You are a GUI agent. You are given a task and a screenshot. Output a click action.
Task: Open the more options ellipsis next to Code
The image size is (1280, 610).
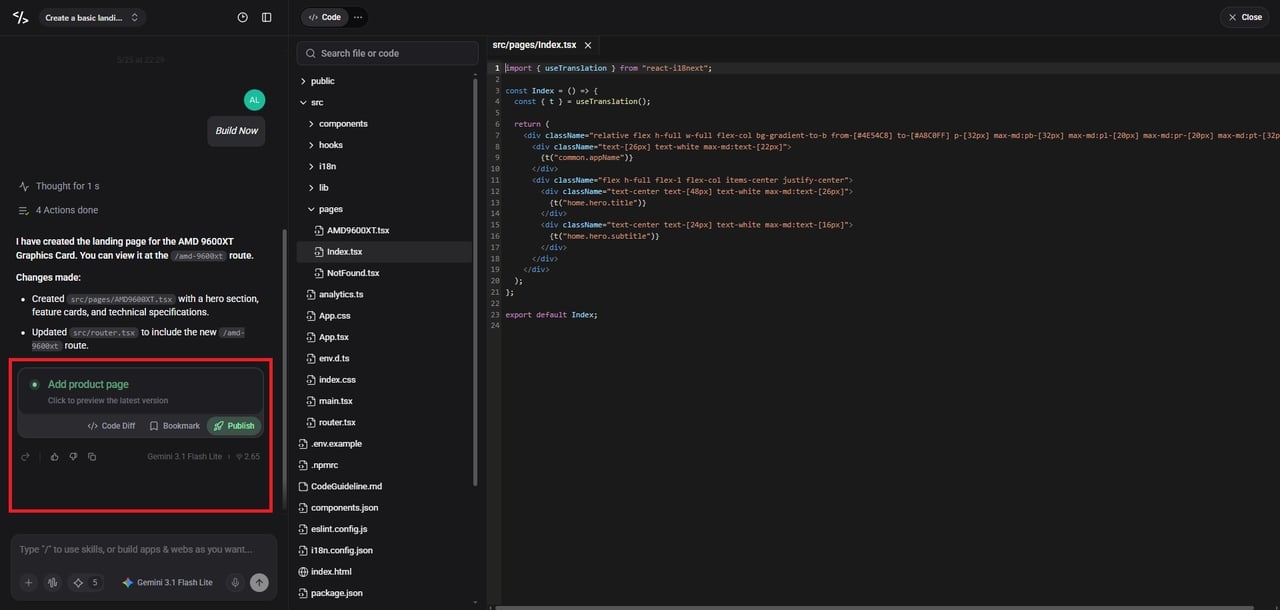point(358,17)
